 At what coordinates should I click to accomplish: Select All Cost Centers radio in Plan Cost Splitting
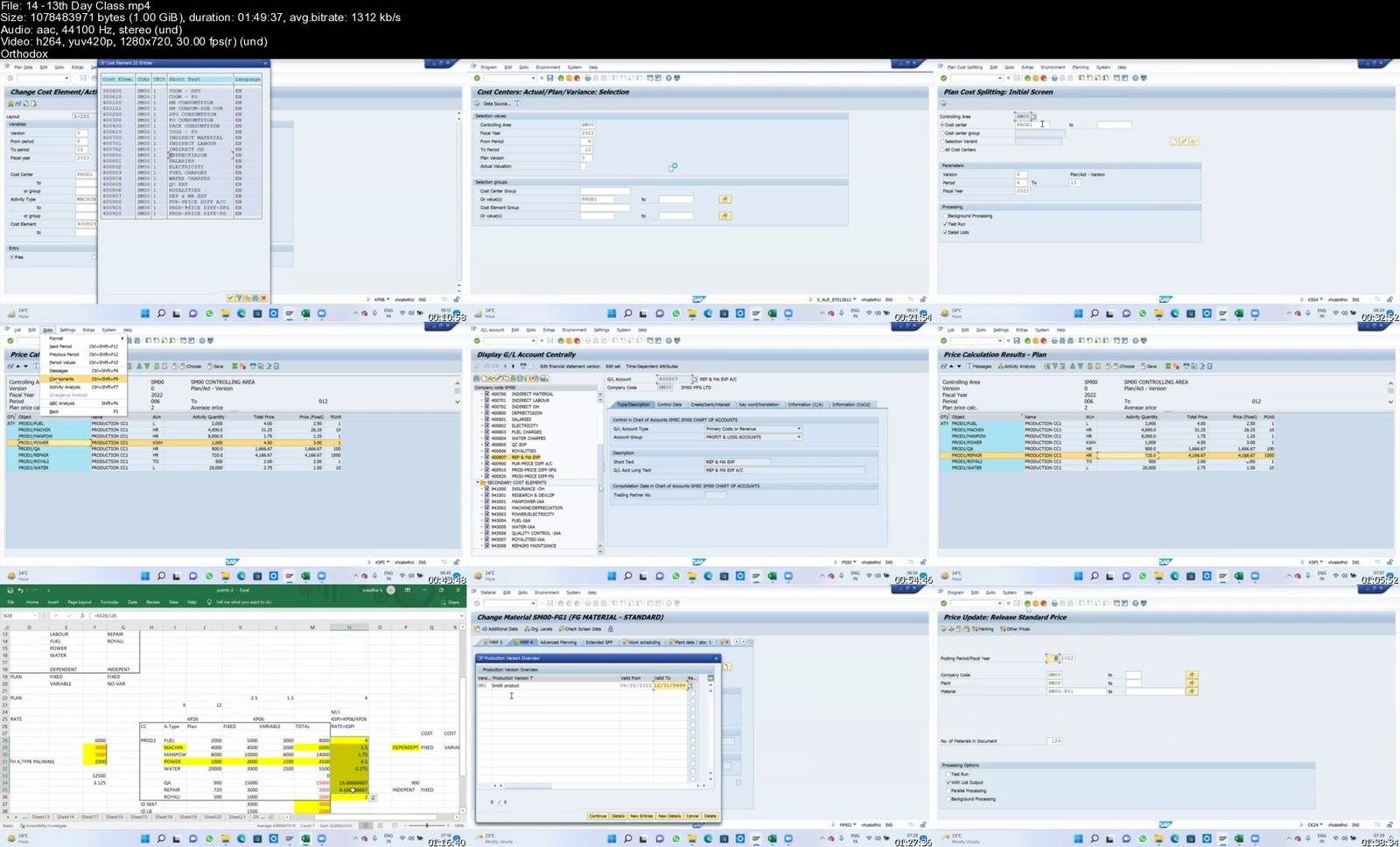[x=942, y=150]
